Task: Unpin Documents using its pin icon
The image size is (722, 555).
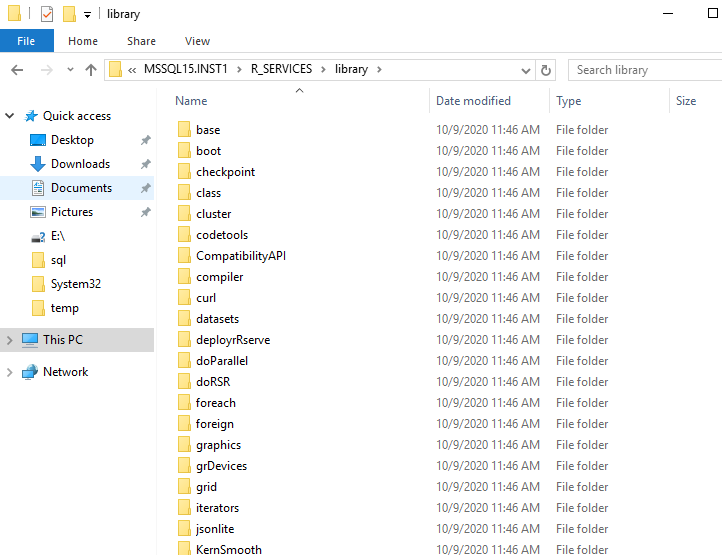Action: 146,188
